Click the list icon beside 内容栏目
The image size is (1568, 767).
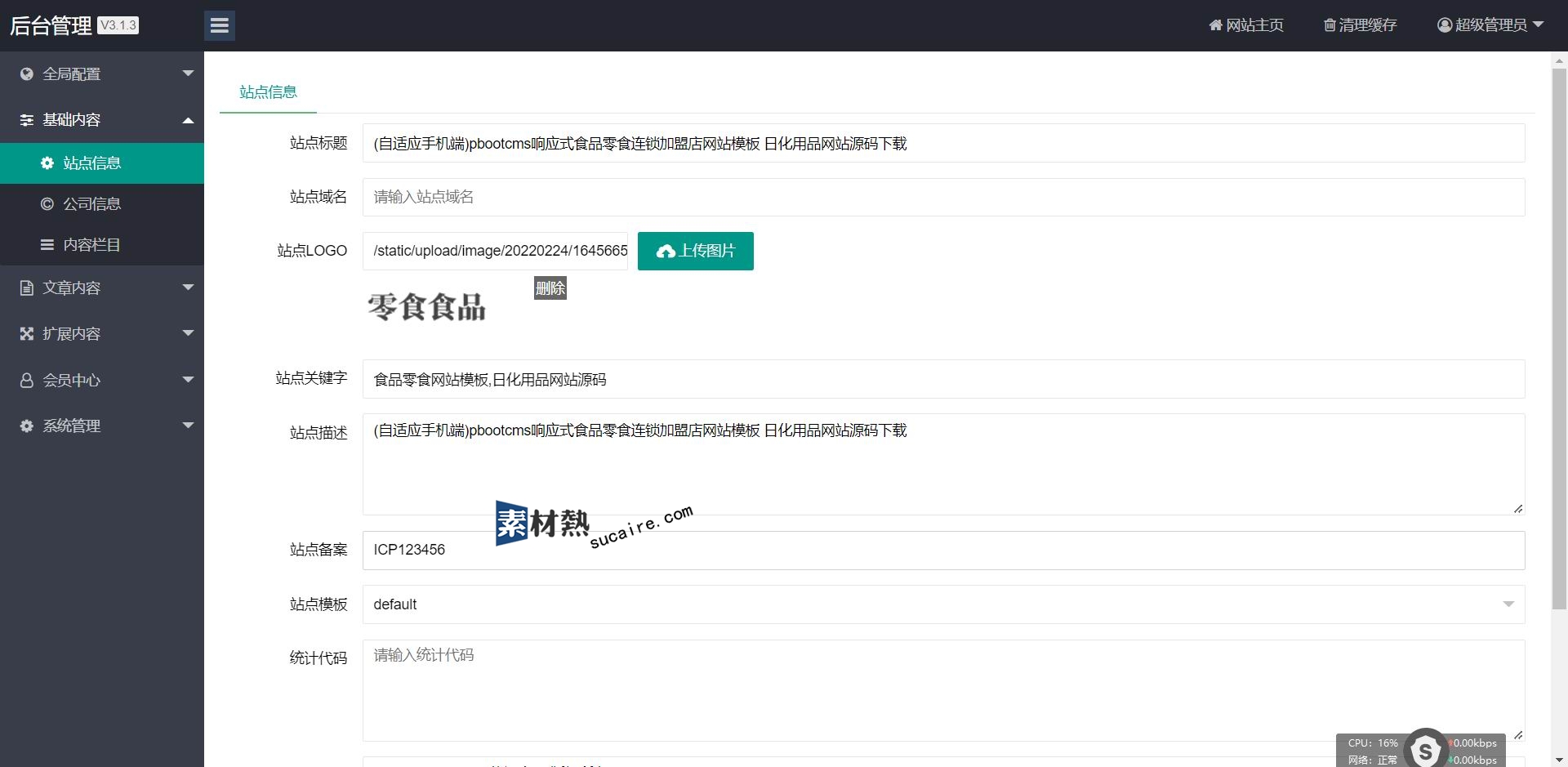pyautogui.click(x=47, y=245)
